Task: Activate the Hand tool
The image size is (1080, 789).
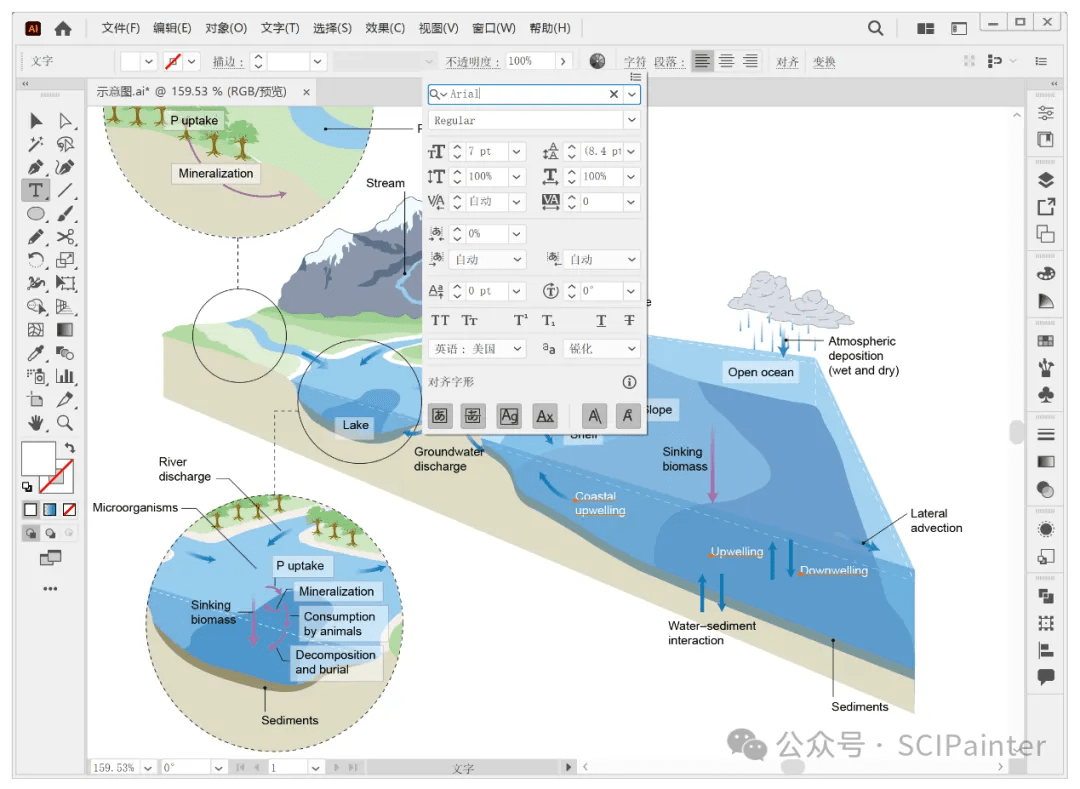Action: (x=36, y=422)
